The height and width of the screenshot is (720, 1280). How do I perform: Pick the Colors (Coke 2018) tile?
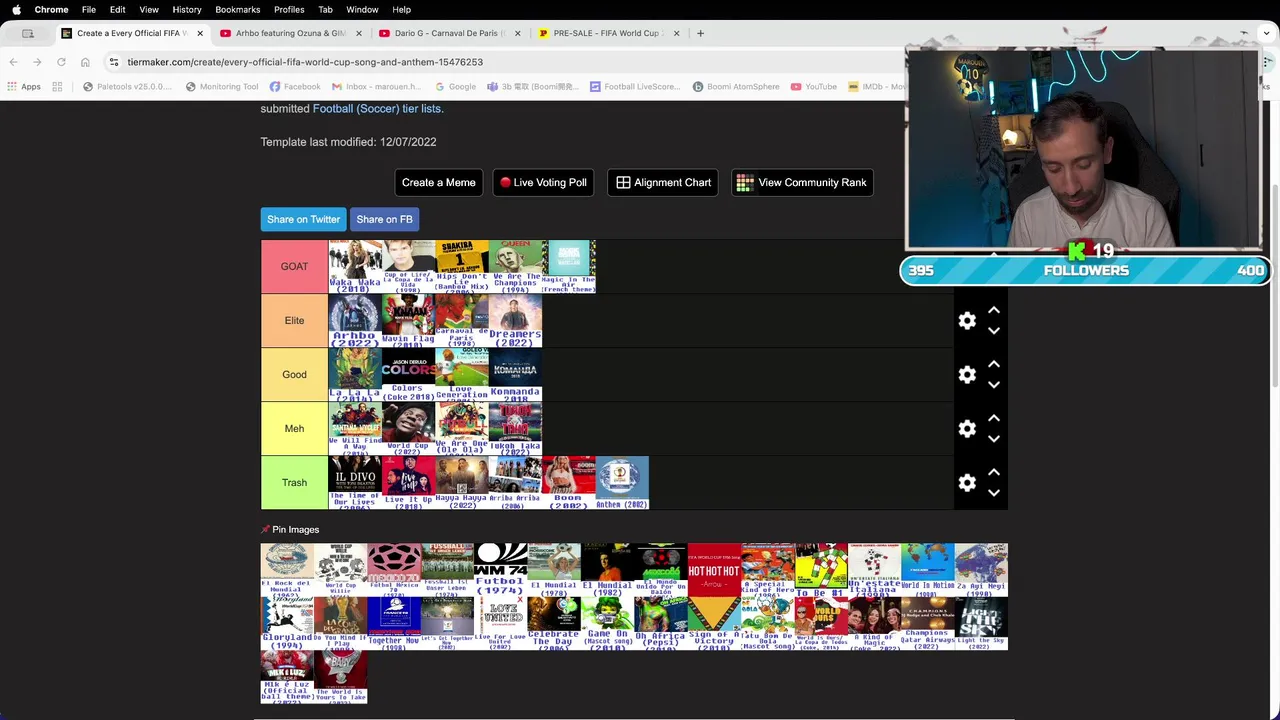(x=408, y=374)
